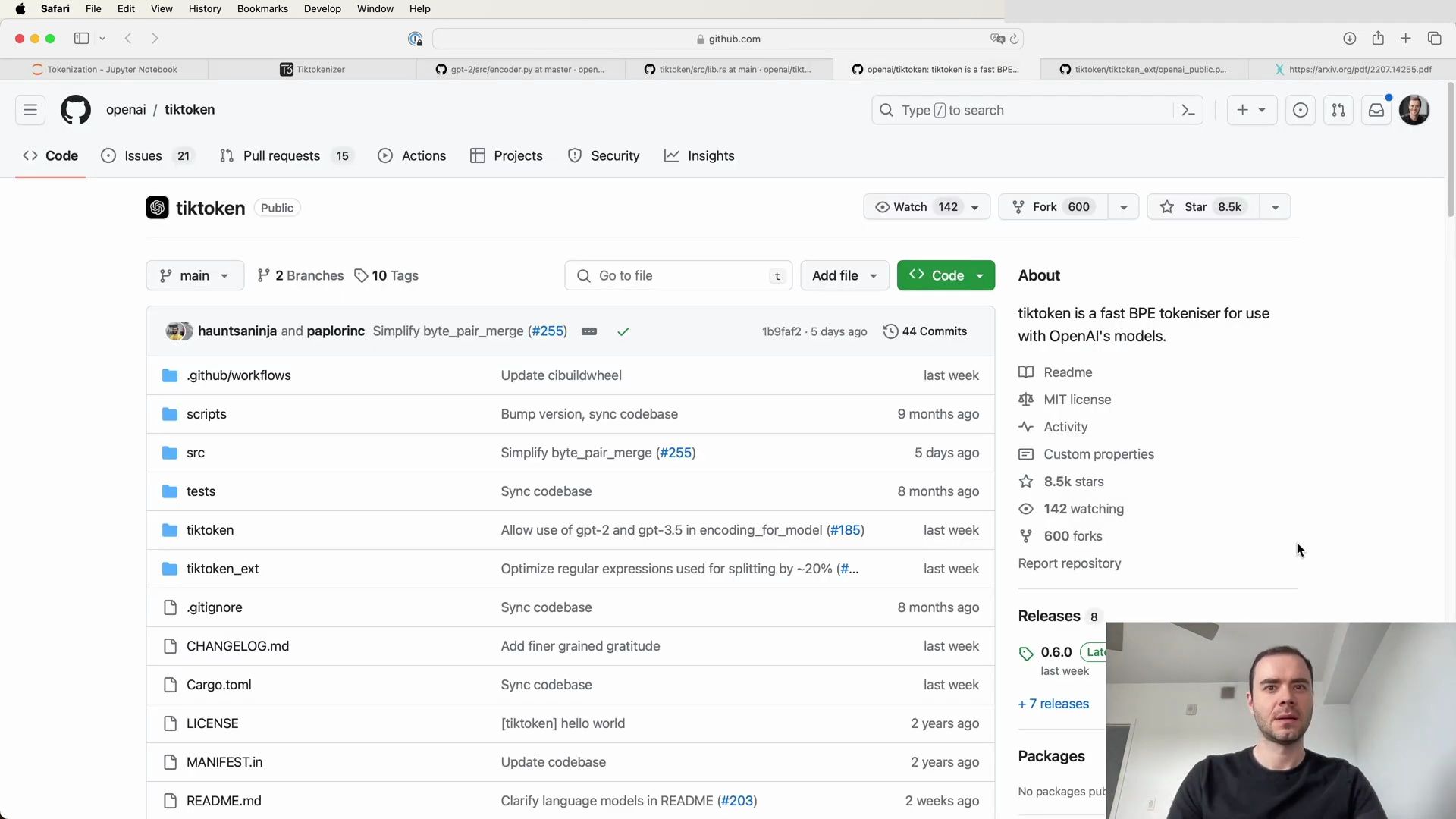Expand commit message ellipsis button
The width and height of the screenshot is (1456, 819).
[589, 331]
